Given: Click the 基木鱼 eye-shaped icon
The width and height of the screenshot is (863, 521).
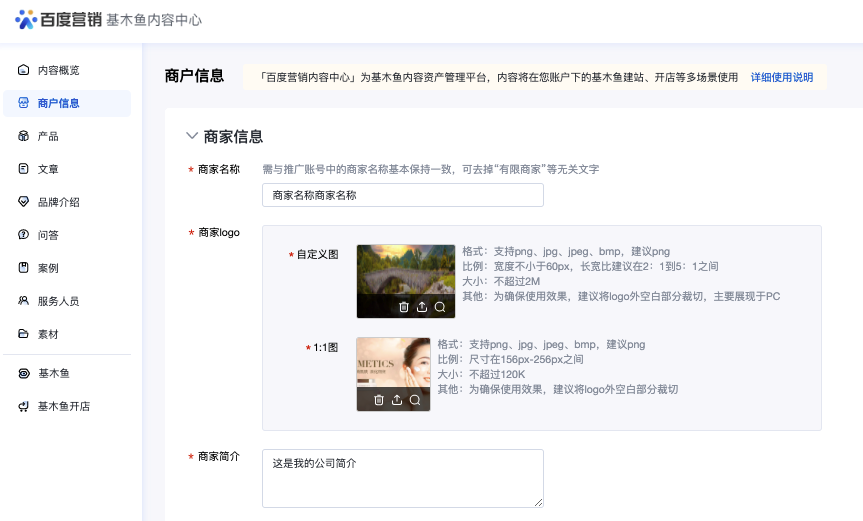Looking at the screenshot, I should pyautogui.click(x=23, y=374).
